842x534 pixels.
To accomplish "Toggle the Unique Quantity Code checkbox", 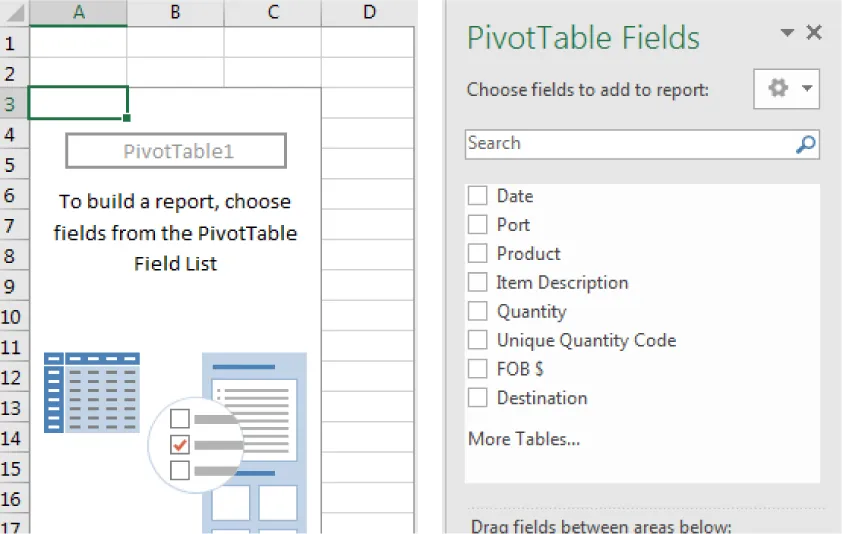I will (478, 341).
